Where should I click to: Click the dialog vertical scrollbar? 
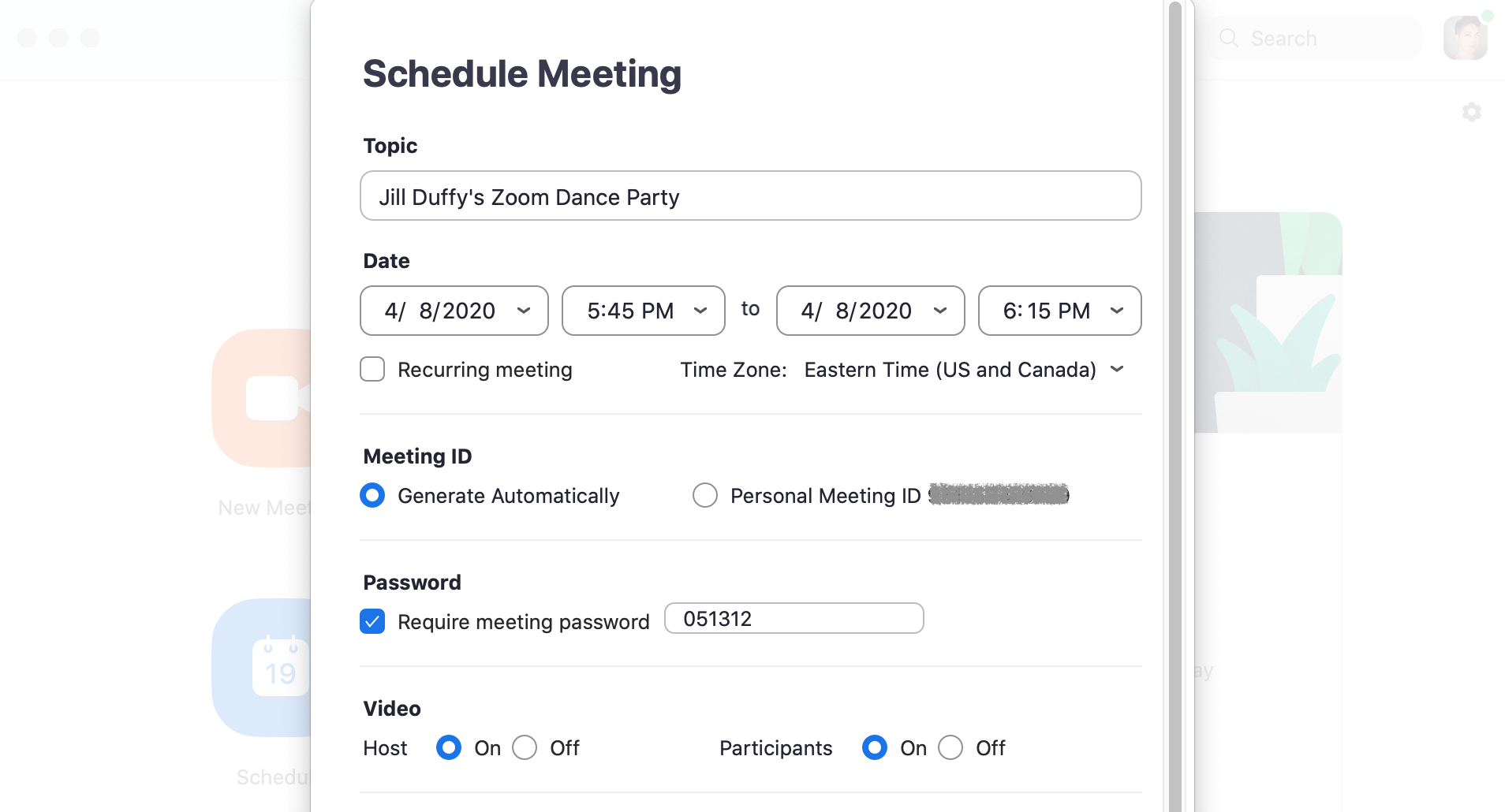tap(1174, 406)
